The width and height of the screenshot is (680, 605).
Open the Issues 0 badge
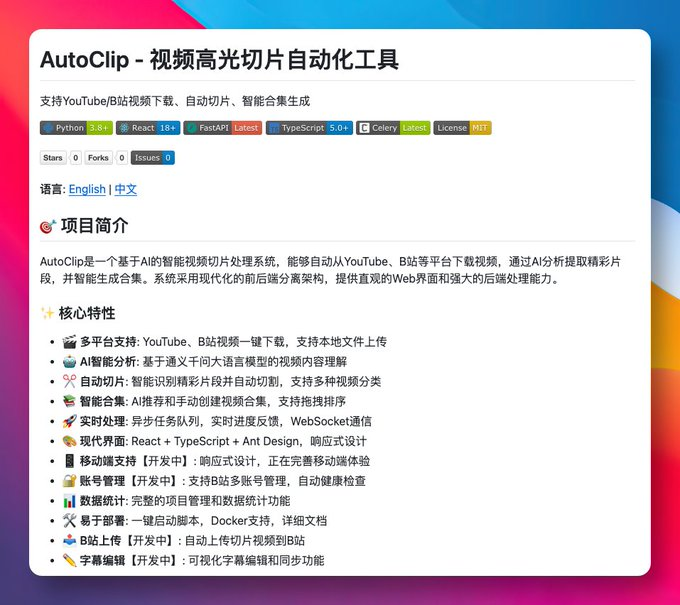click(153, 158)
